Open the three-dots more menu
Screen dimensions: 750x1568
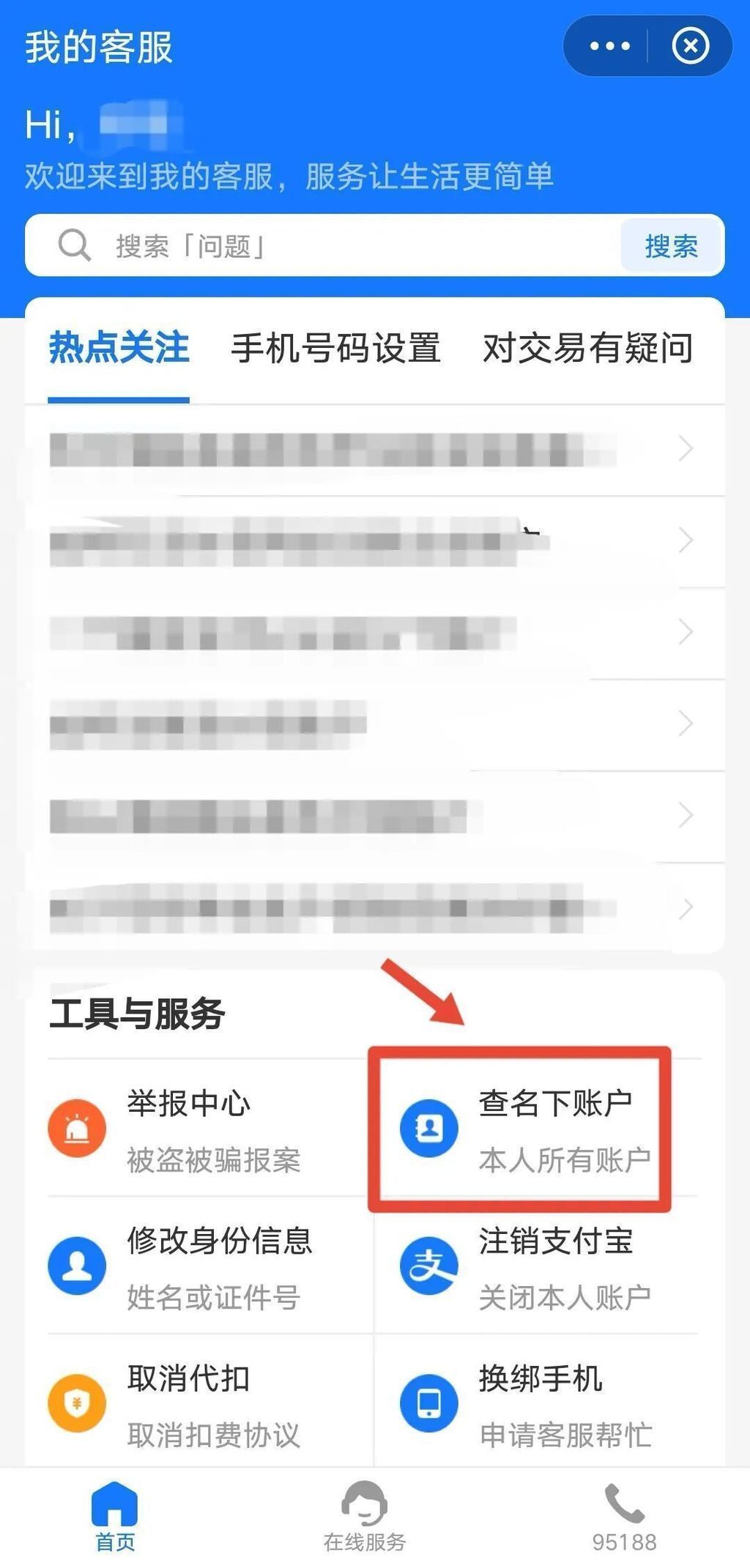[x=609, y=46]
